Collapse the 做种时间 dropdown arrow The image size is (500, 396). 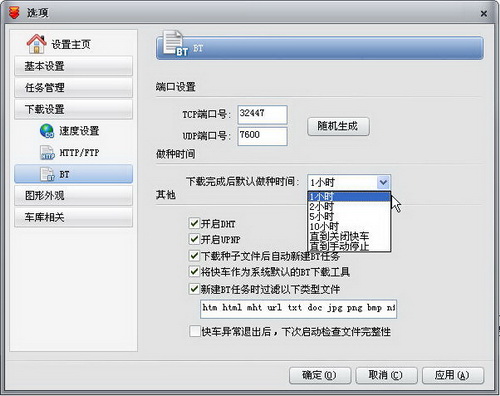coord(383,182)
